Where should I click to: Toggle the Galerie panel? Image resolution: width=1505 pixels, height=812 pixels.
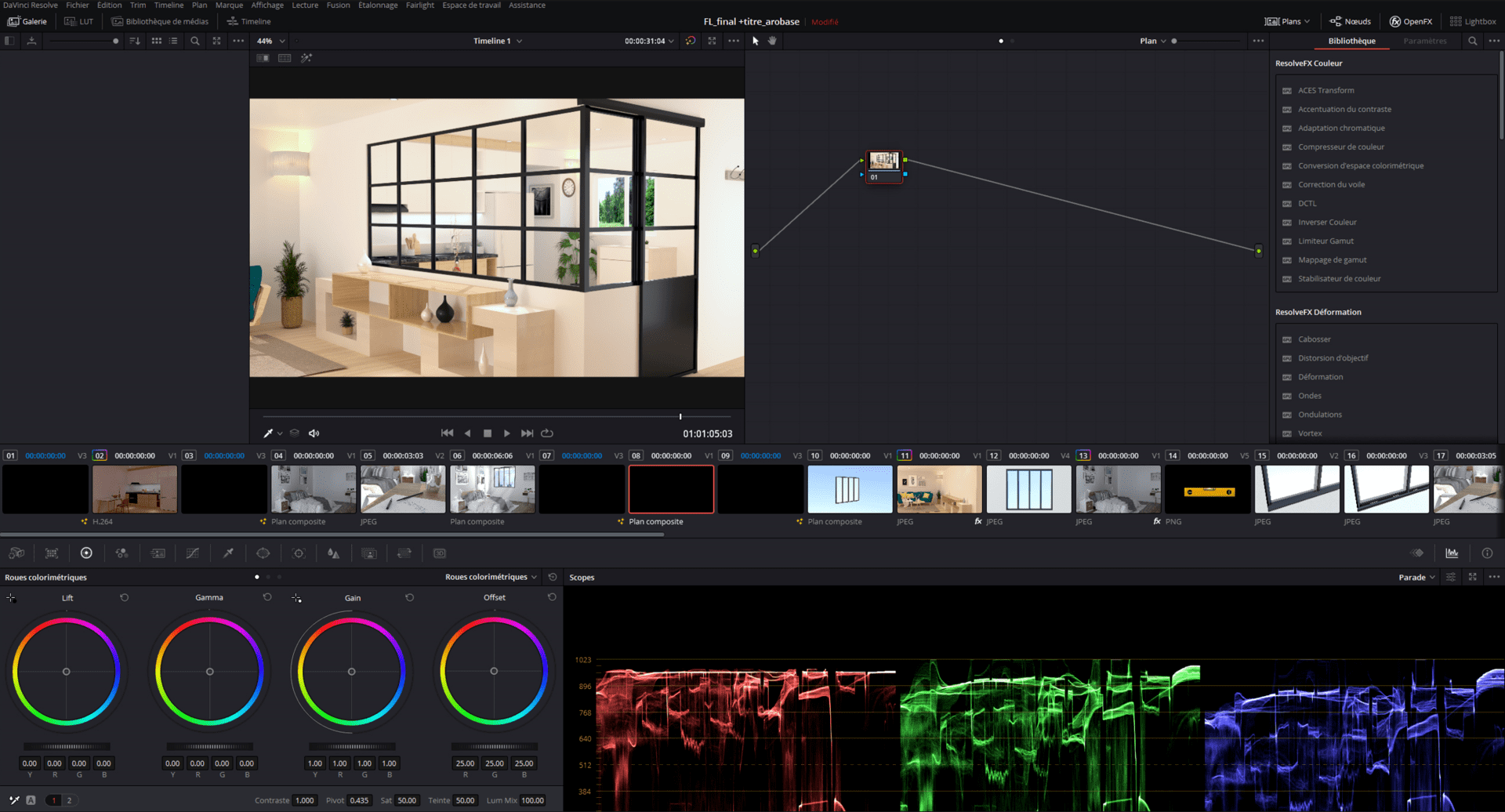[x=27, y=21]
